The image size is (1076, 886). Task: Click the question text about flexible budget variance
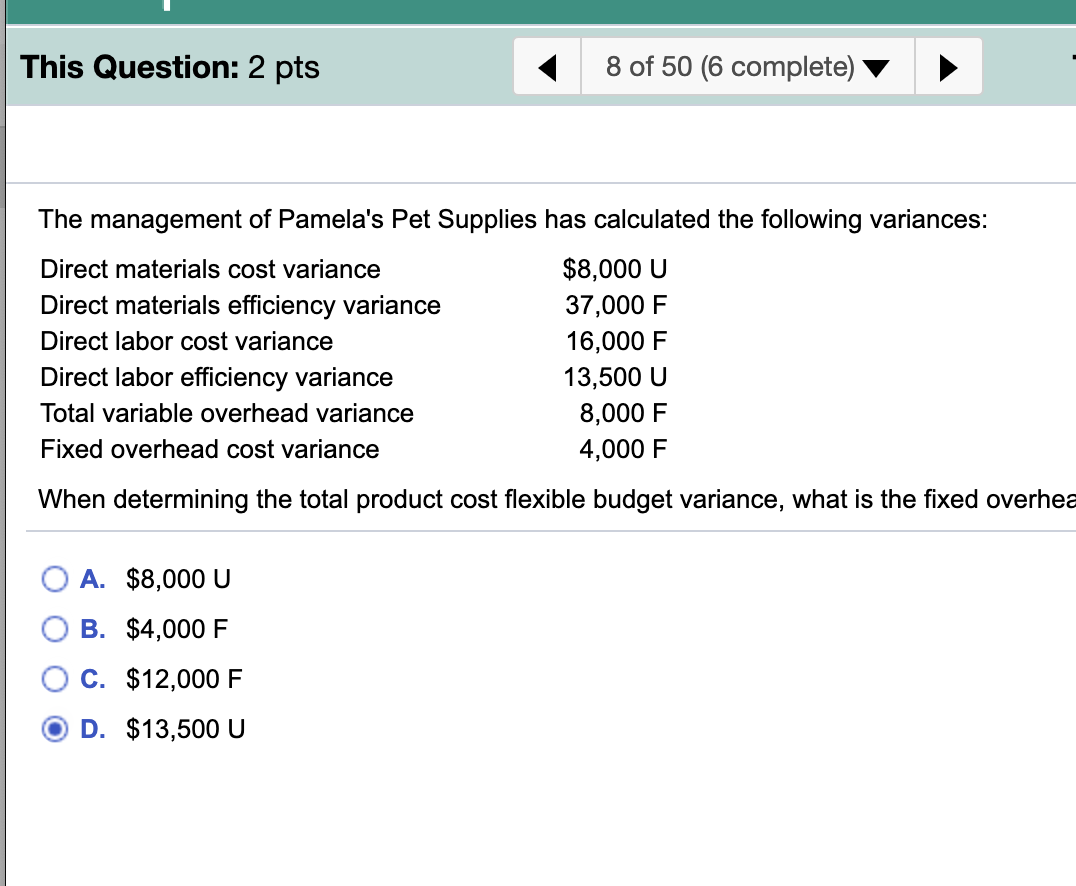[x=500, y=499]
